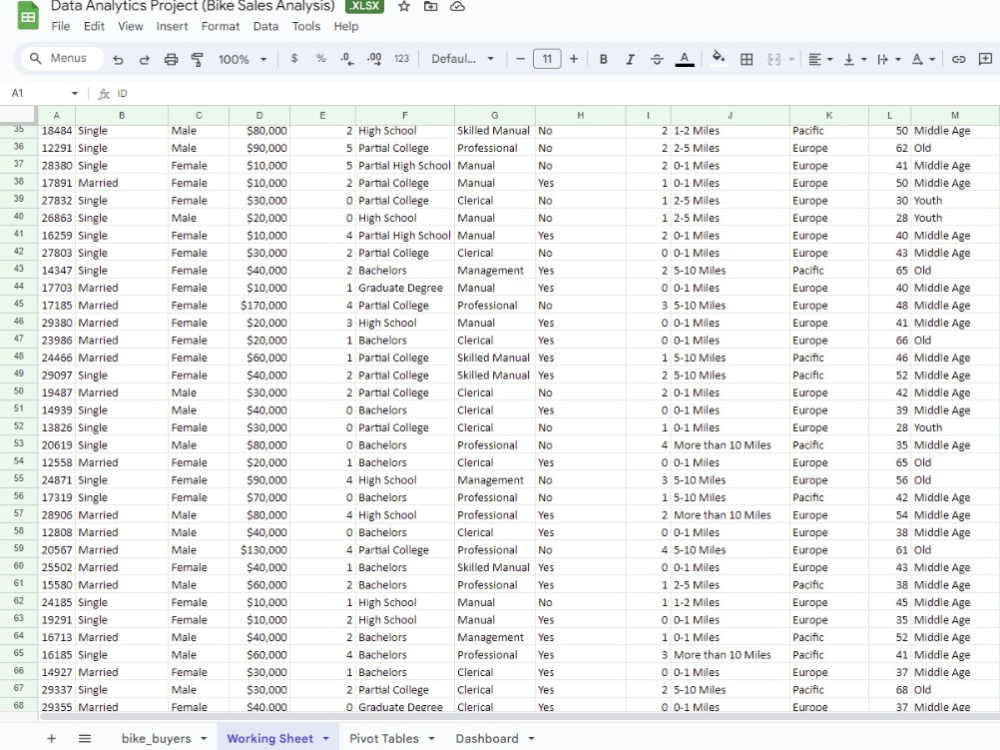Click the Undo arrow icon
The height and width of the screenshot is (750, 1000).
point(118,59)
